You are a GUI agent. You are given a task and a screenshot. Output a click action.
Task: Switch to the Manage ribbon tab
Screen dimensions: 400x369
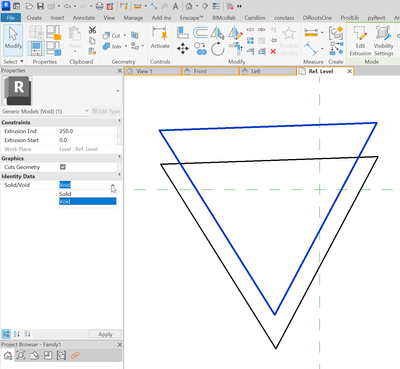(133, 18)
